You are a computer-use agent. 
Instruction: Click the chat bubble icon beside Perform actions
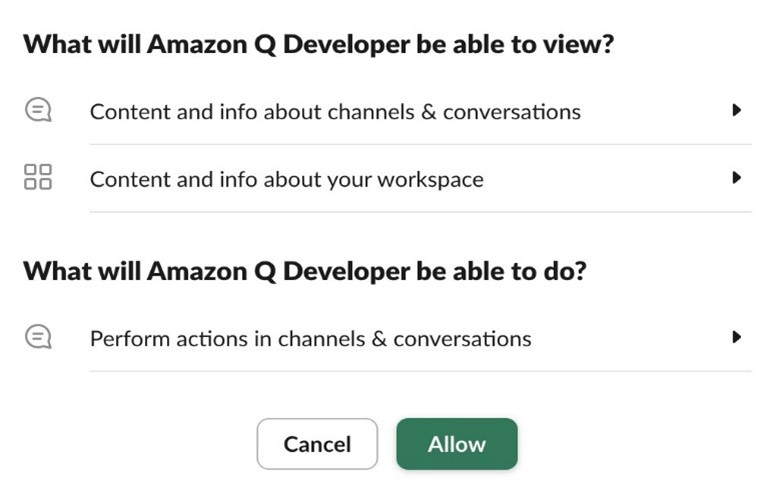click(38, 338)
